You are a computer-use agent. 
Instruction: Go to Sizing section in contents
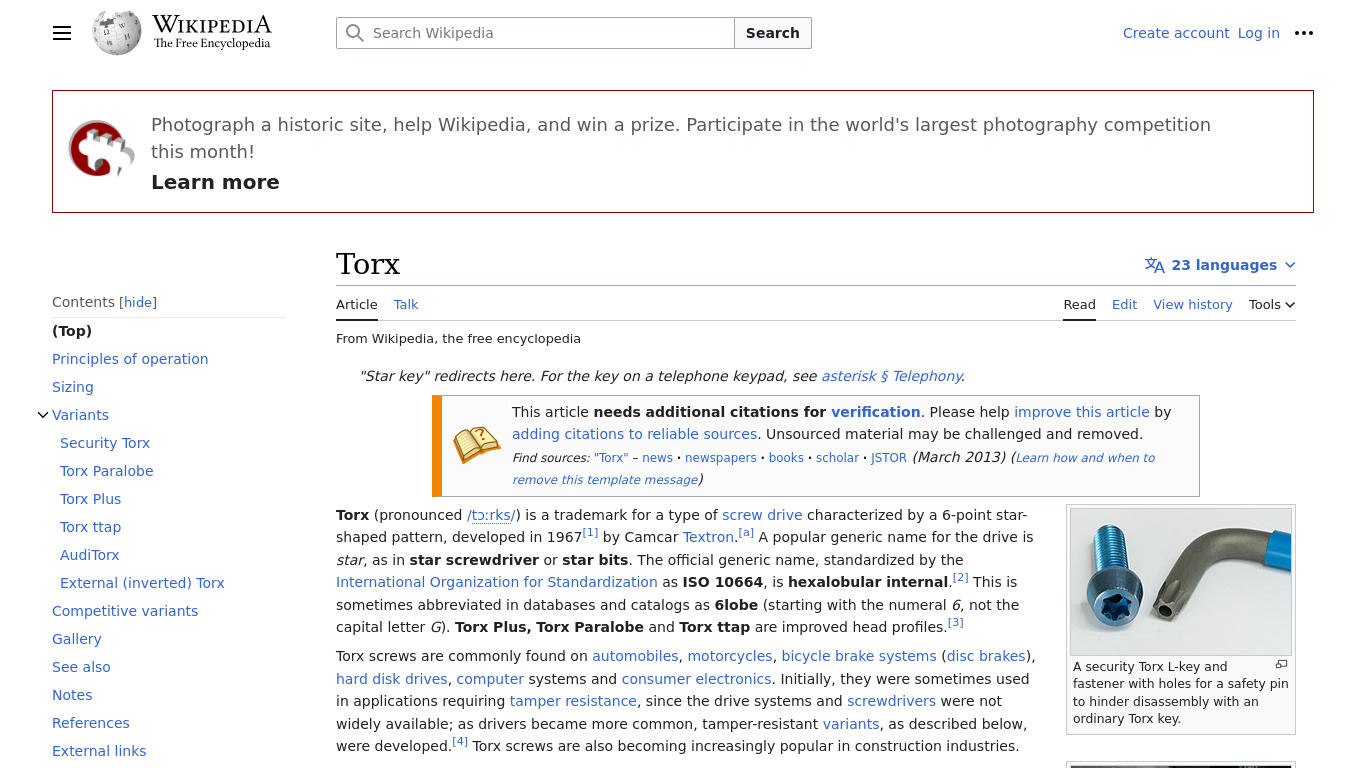(x=73, y=387)
